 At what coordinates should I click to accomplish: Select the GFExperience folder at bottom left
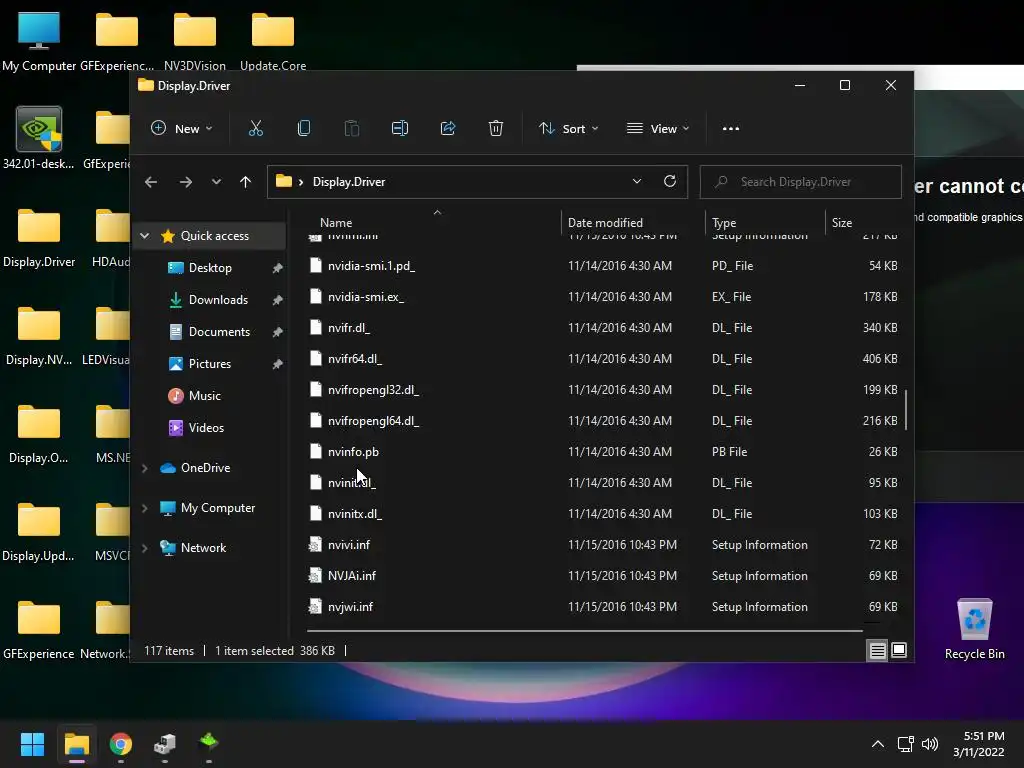tap(39, 630)
